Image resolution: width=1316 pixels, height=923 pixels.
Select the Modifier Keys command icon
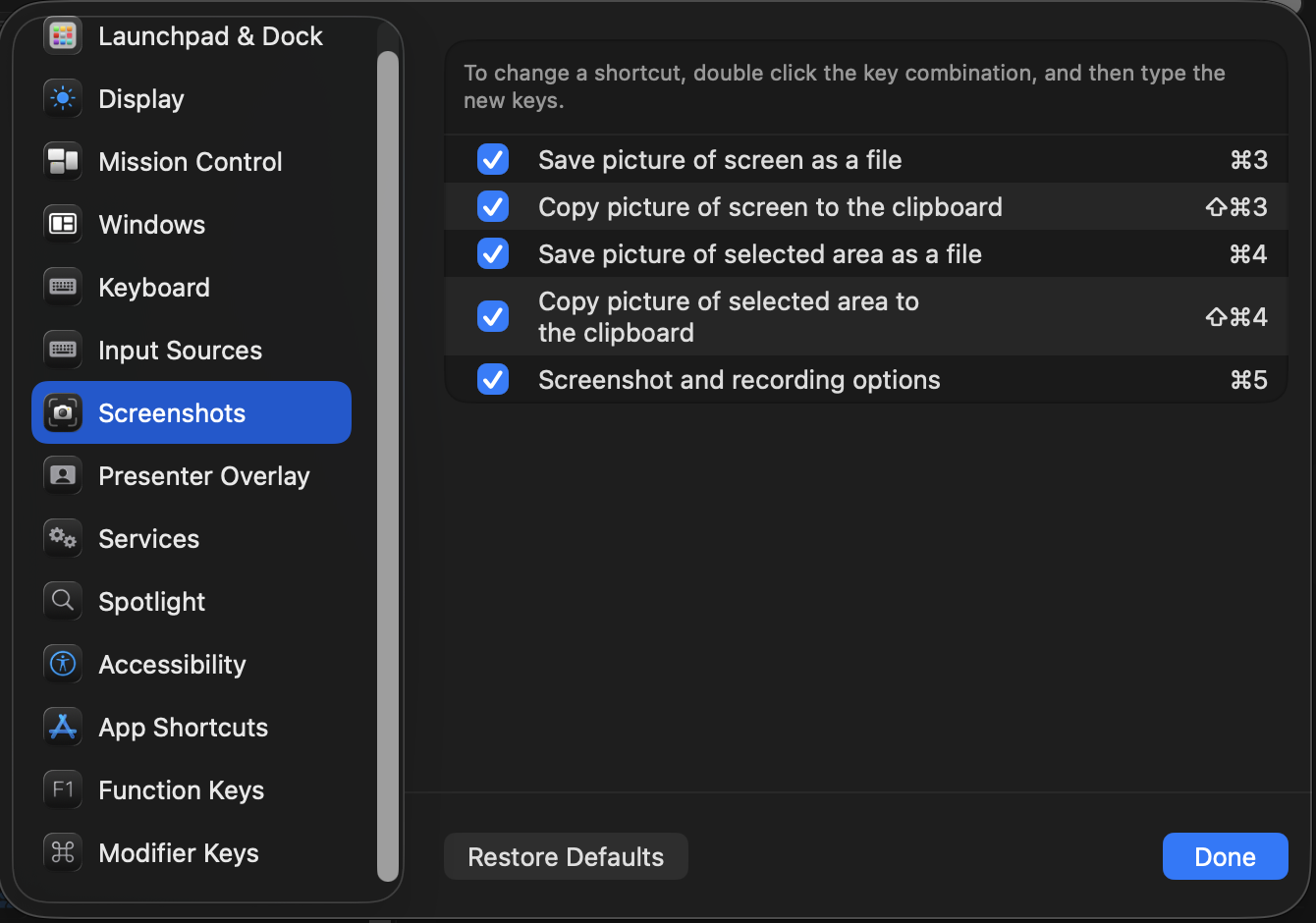pyautogui.click(x=63, y=853)
